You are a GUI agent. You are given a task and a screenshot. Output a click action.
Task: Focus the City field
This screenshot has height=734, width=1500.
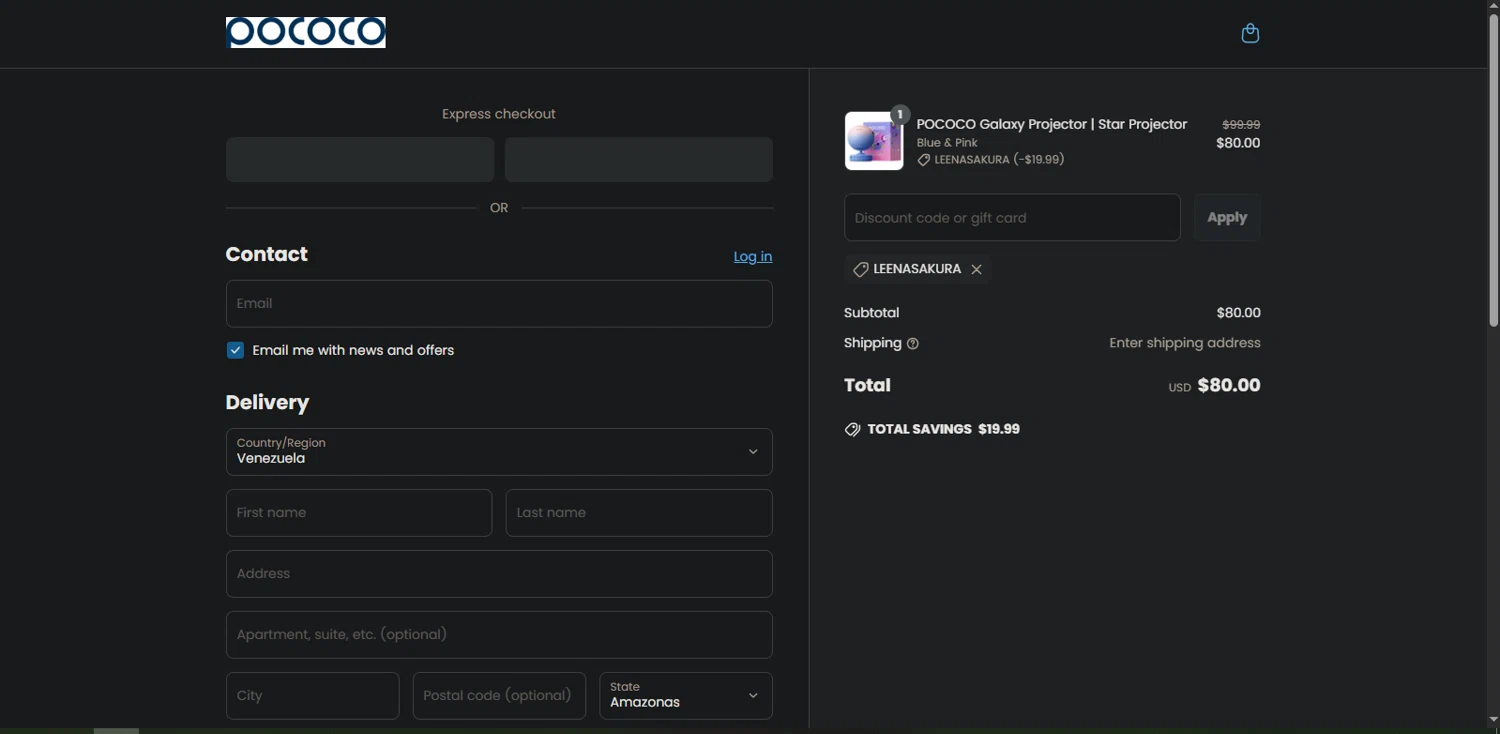point(313,696)
